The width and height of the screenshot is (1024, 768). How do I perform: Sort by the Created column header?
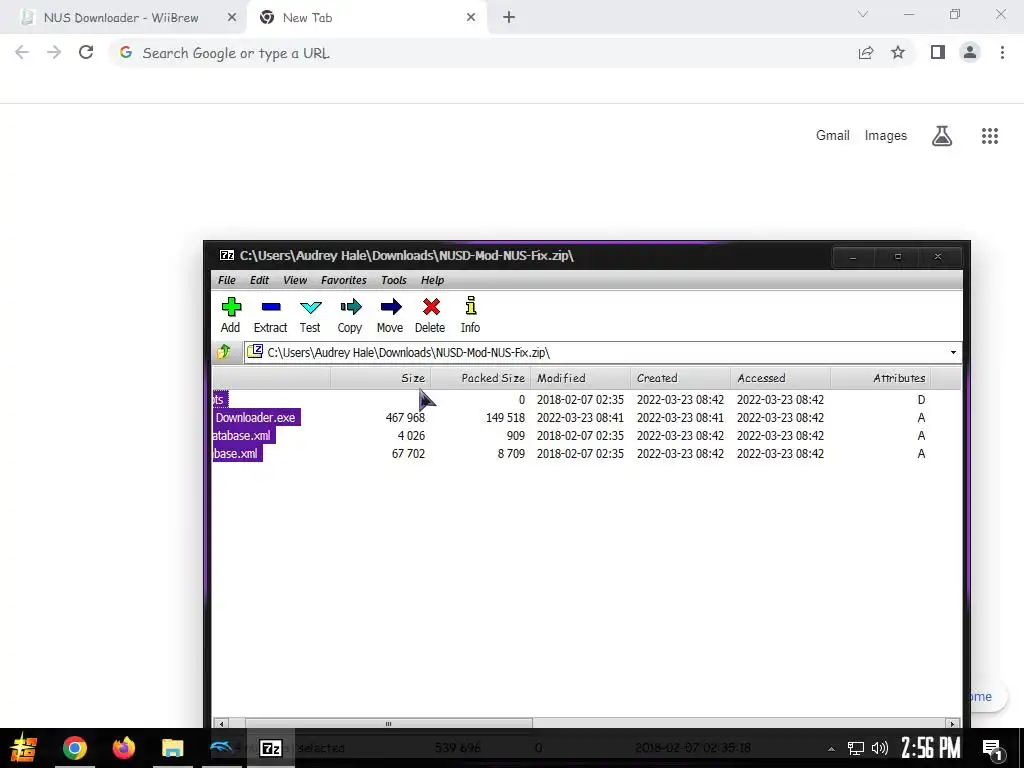680,378
